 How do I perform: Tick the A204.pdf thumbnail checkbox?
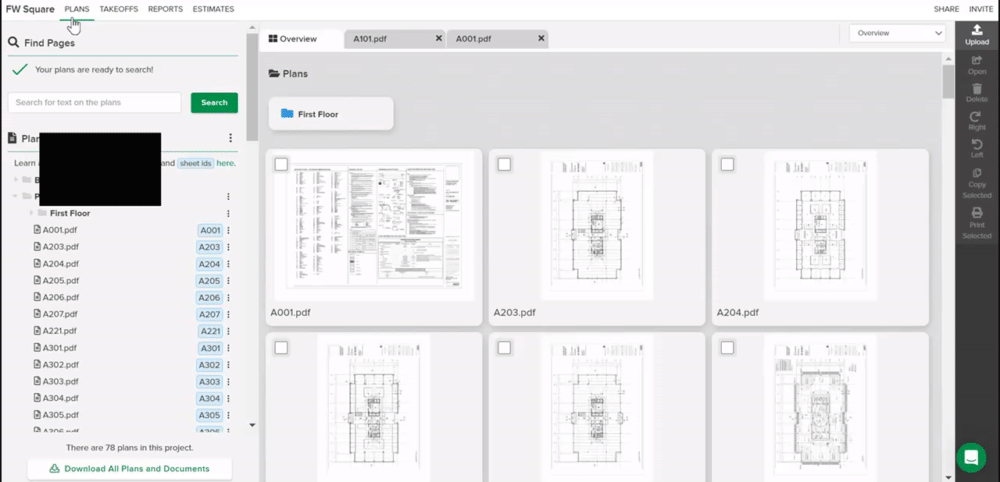[727, 164]
